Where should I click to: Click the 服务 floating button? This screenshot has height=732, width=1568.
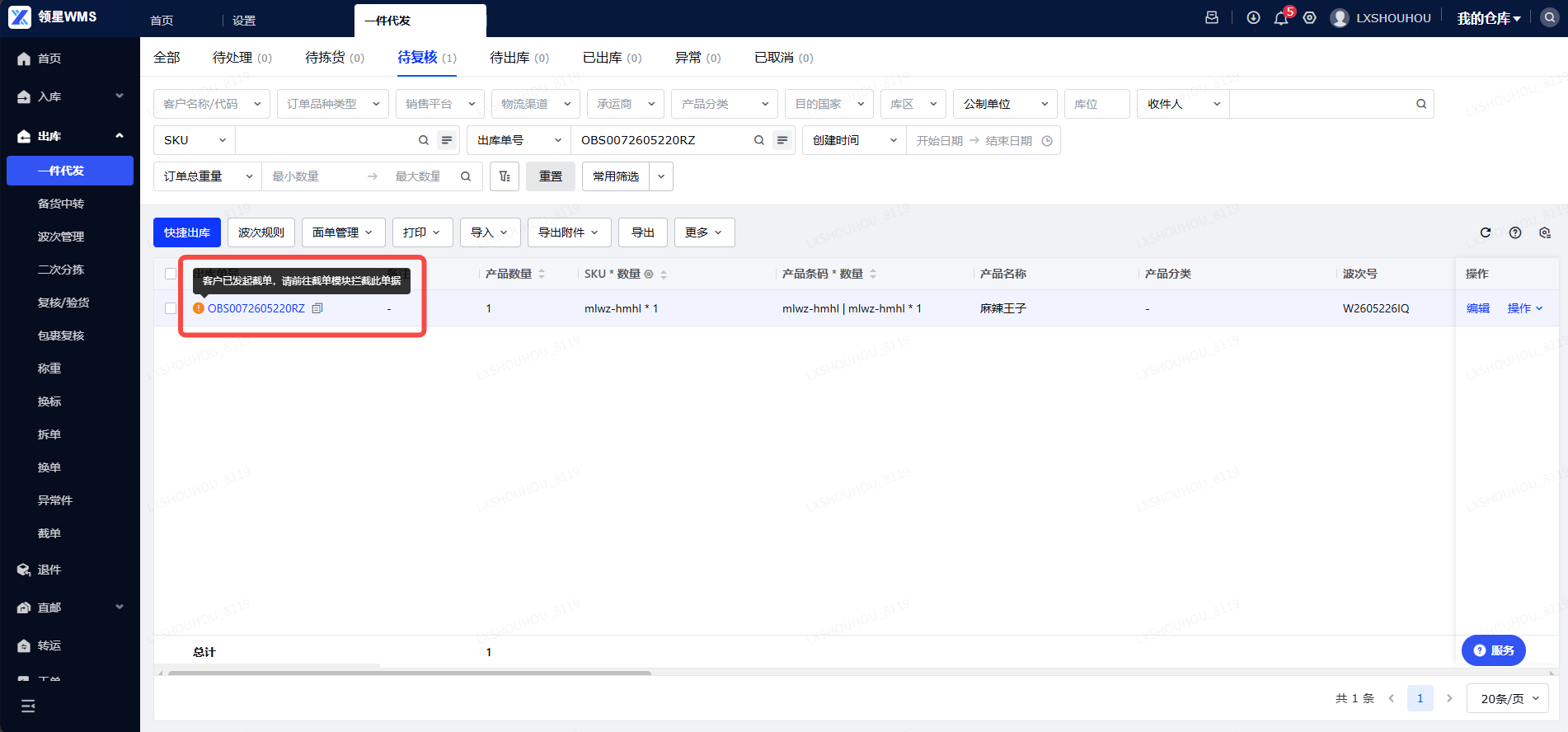(x=1494, y=650)
